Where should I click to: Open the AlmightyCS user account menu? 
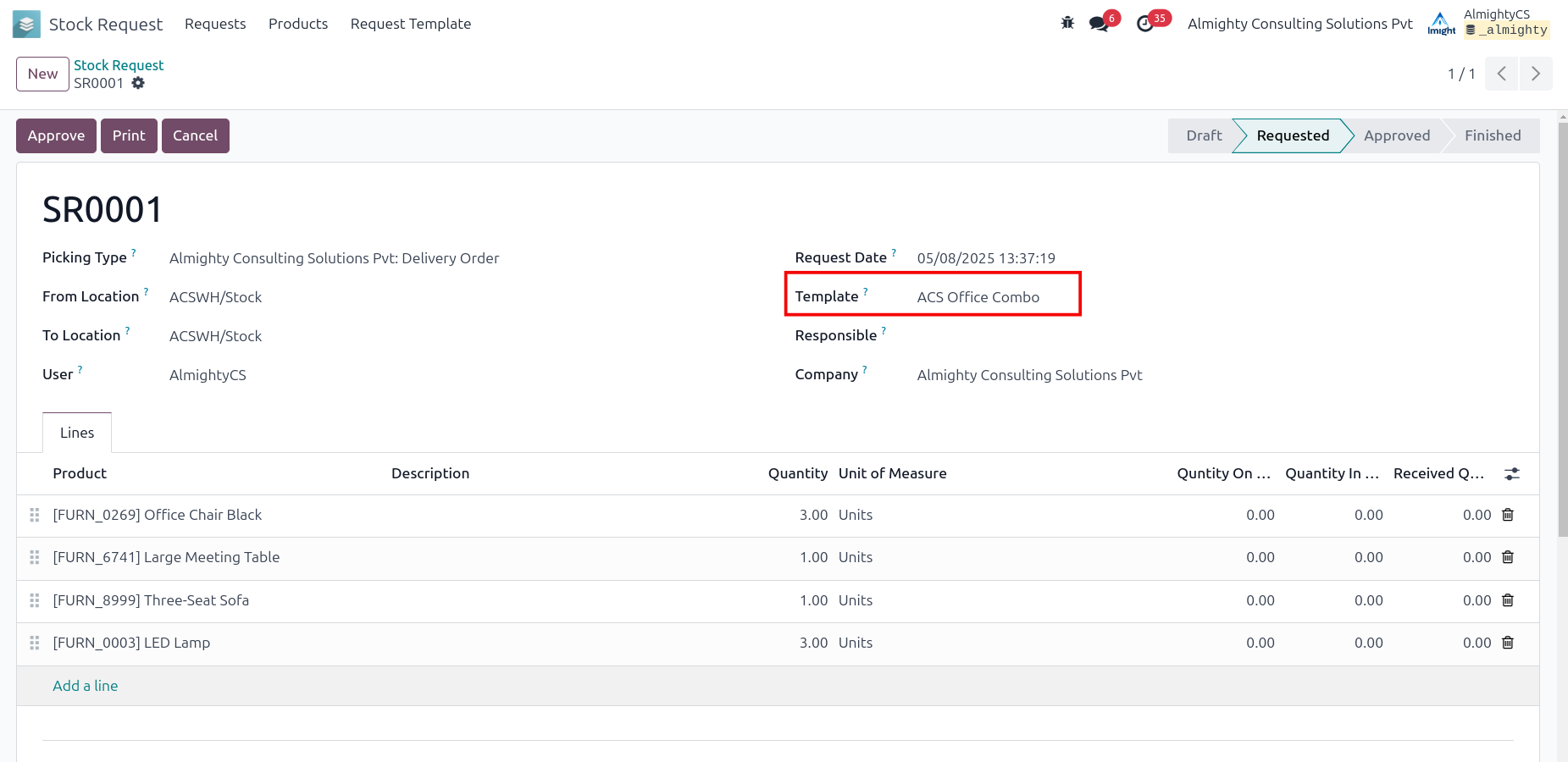(x=1488, y=23)
